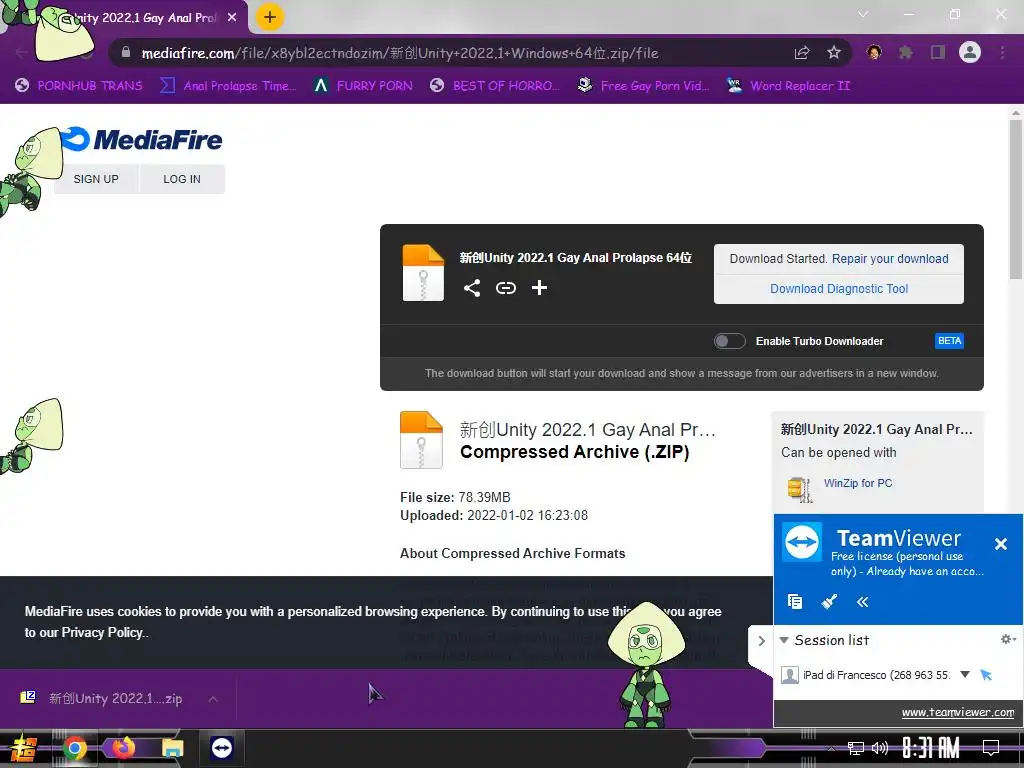The width and height of the screenshot is (1024, 768).
Task: Collapse the Session list triangle
Action: click(x=784, y=640)
